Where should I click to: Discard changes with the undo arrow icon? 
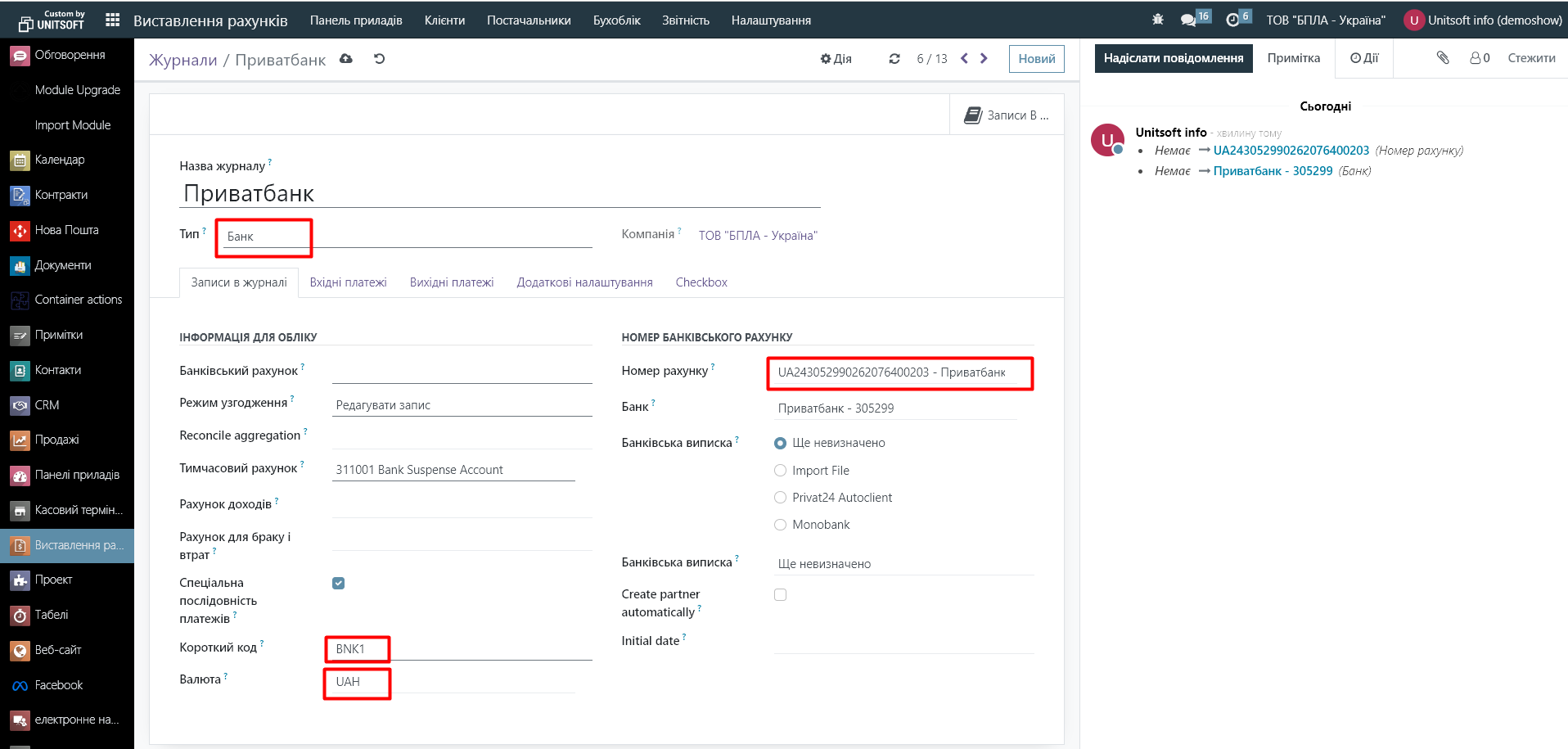[x=379, y=59]
